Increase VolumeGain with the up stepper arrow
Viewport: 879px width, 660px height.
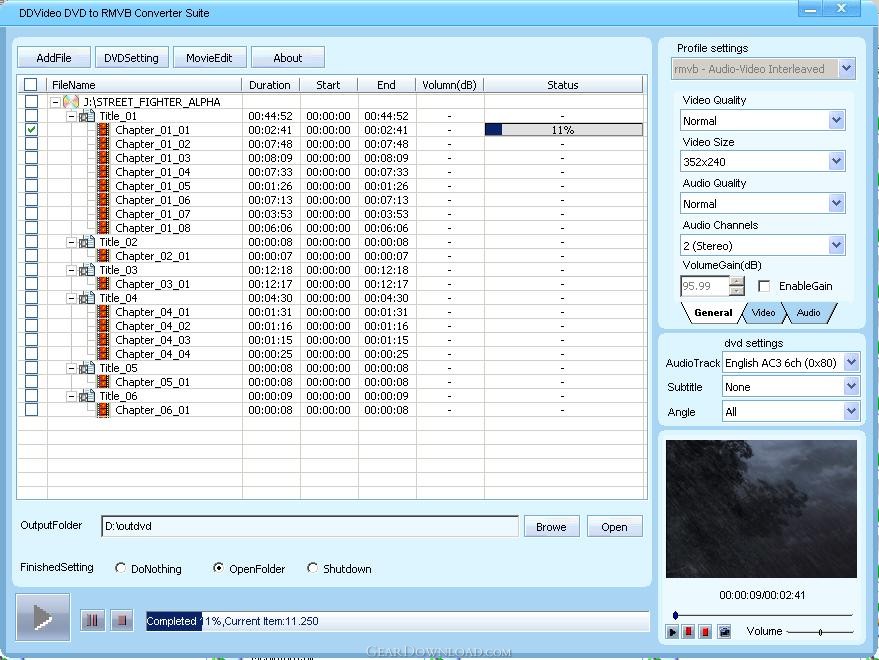click(737, 281)
